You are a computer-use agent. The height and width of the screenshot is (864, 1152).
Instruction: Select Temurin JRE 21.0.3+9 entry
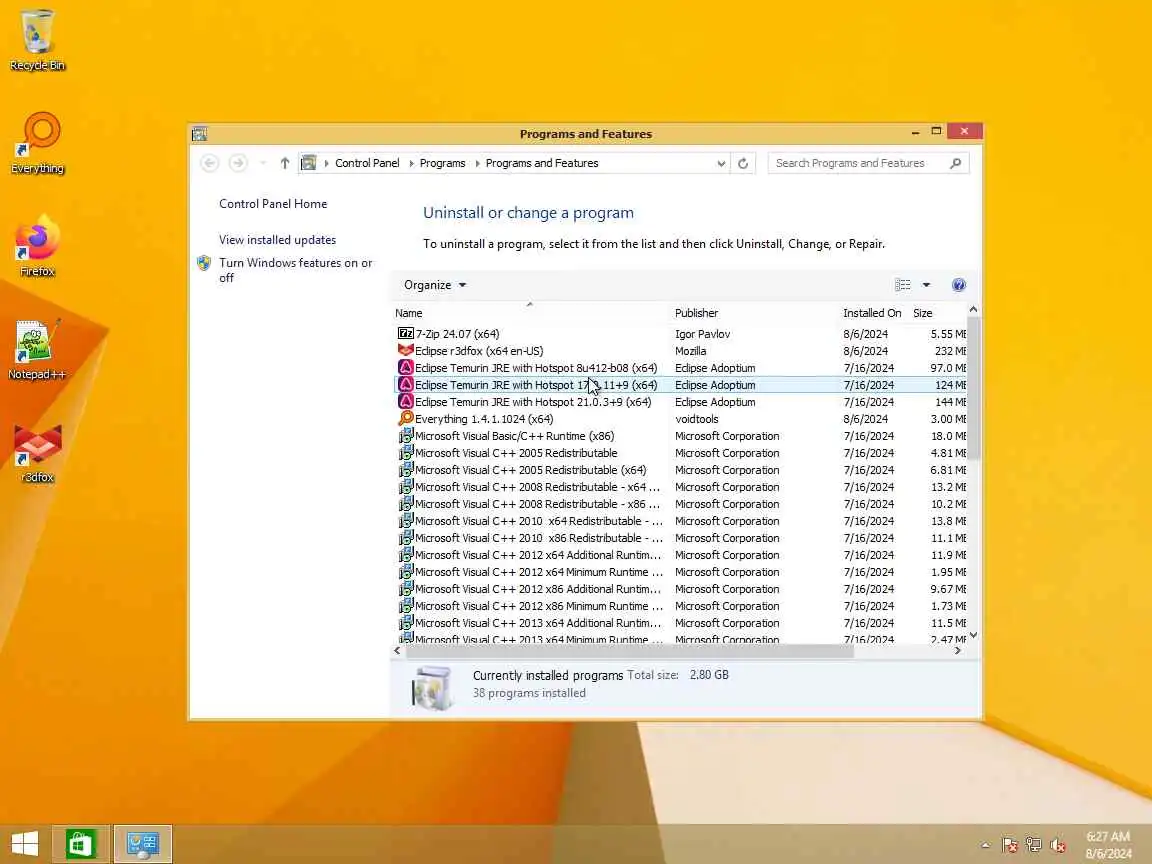[680, 402]
